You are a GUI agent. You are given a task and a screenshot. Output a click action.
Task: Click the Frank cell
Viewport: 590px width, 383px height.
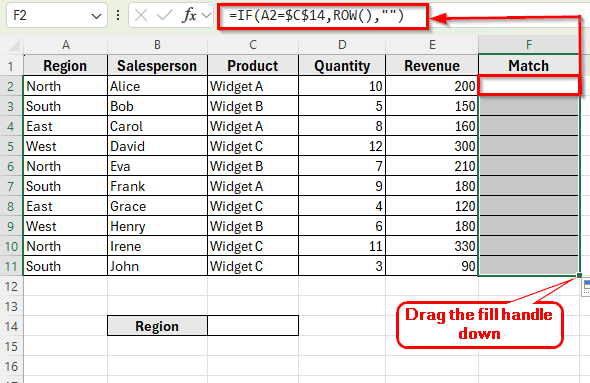157,186
